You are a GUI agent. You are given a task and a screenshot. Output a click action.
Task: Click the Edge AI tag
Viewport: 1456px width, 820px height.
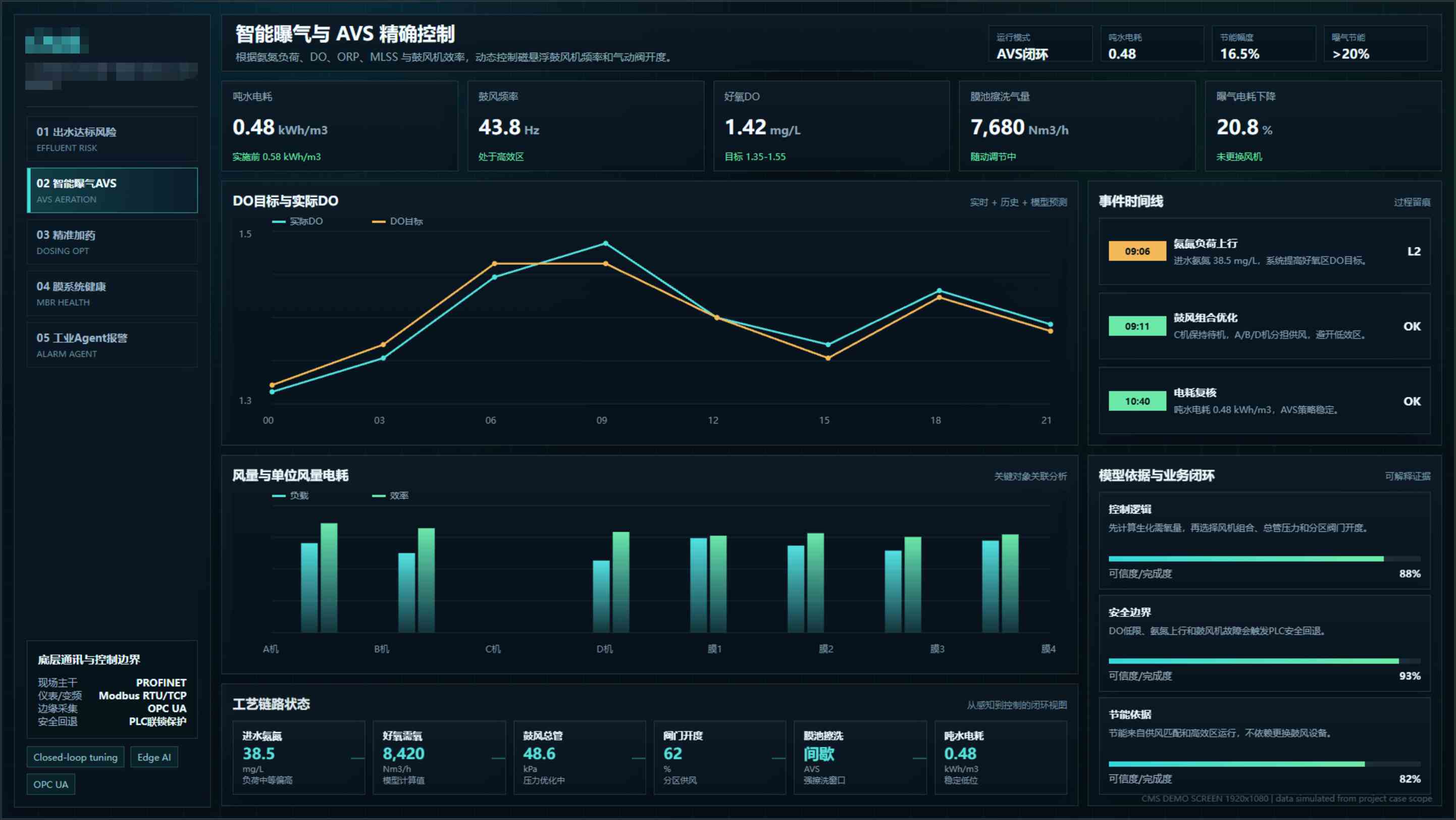(154, 757)
